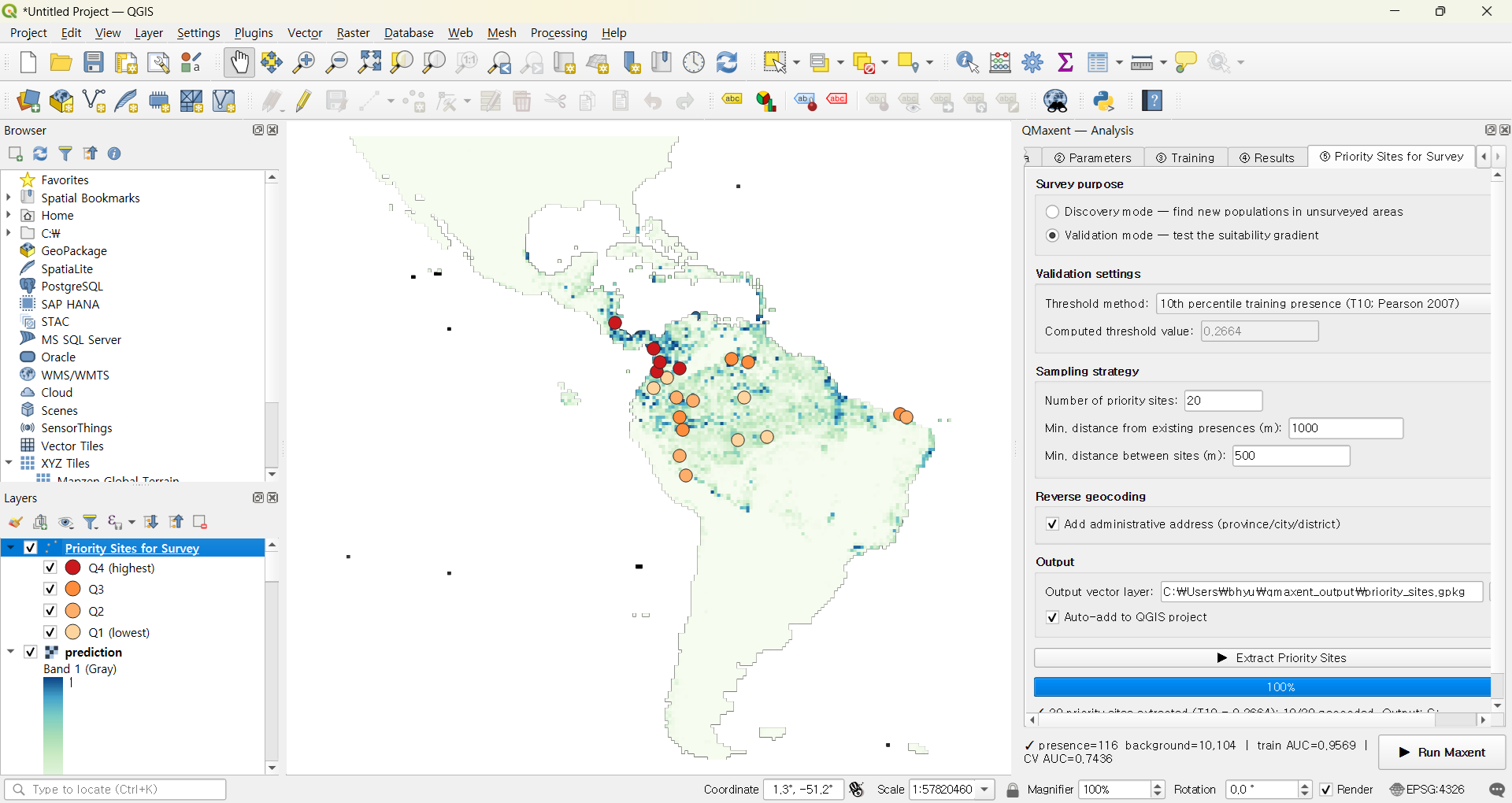Select Discovery mode radio button
Screen dimensions: 1512x803
1052,212
